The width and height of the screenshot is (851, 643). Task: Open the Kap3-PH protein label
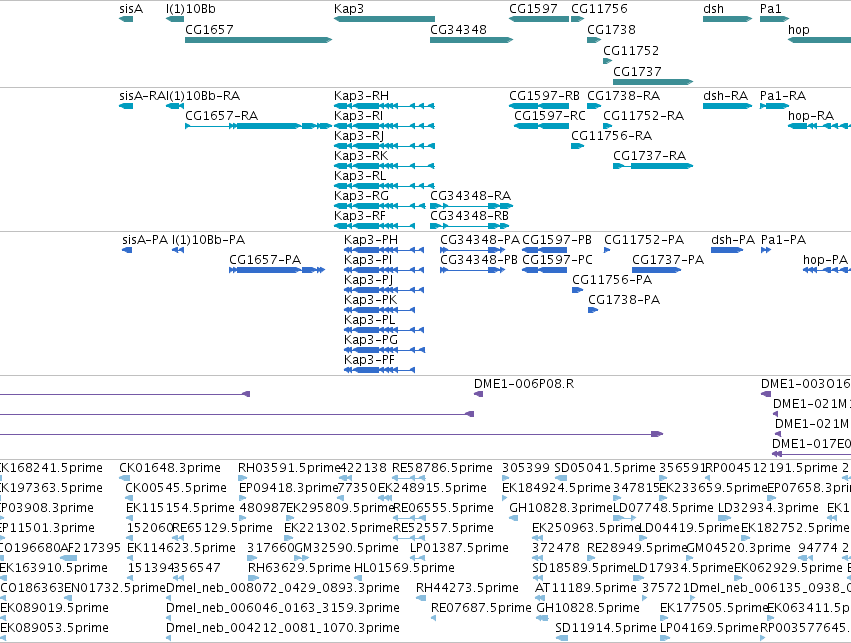click(371, 240)
